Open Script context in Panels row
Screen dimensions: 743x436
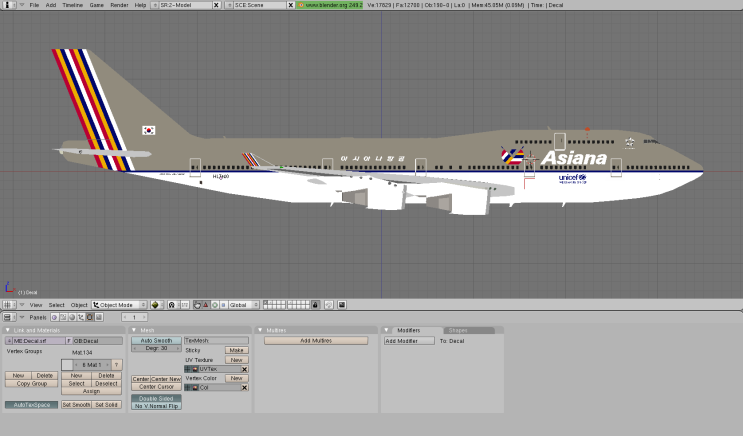(x=63, y=317)
